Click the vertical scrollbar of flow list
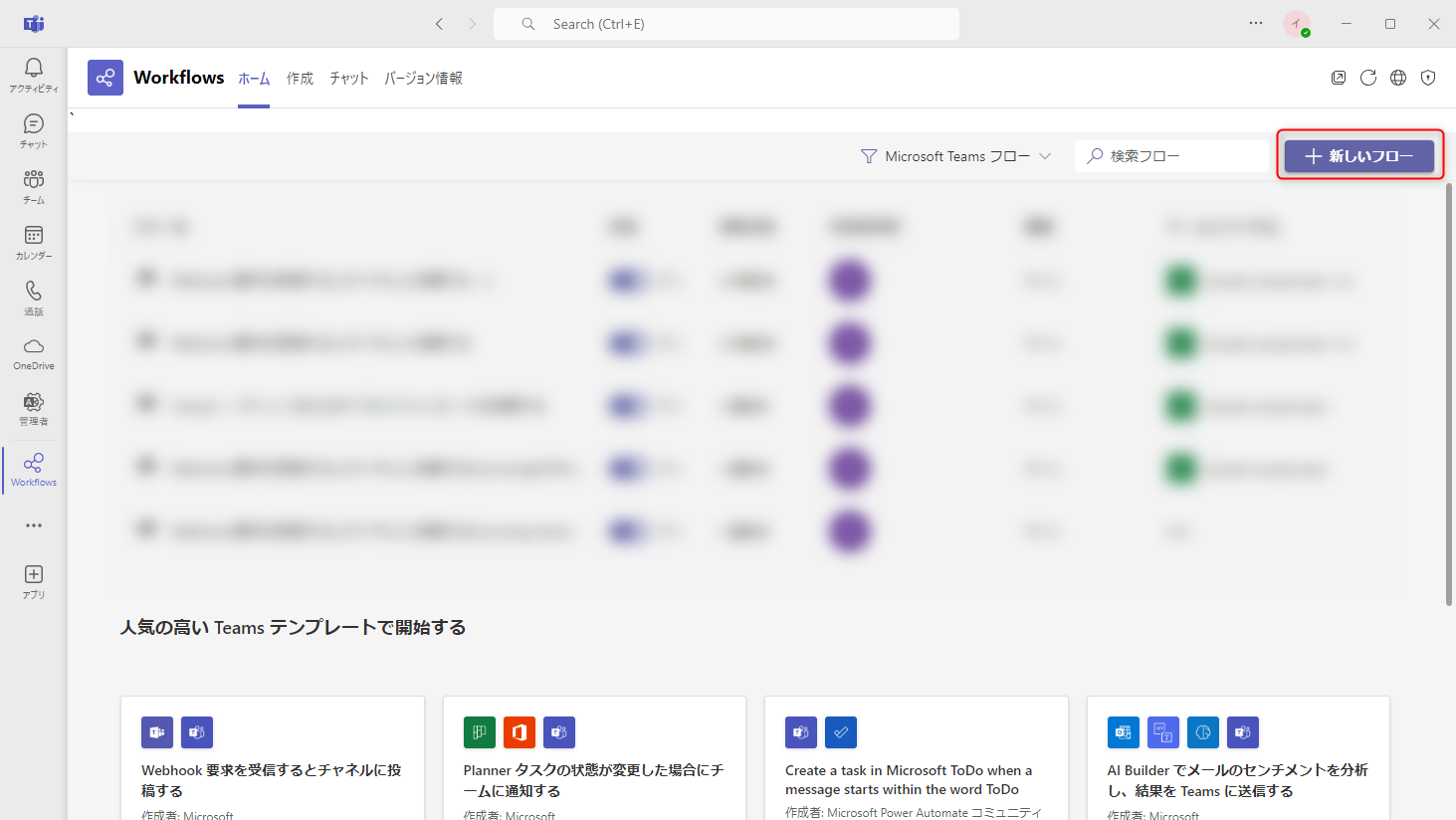Image resolution: width=1456 pixels, height=820 pixels. [x=1449, y=394]
